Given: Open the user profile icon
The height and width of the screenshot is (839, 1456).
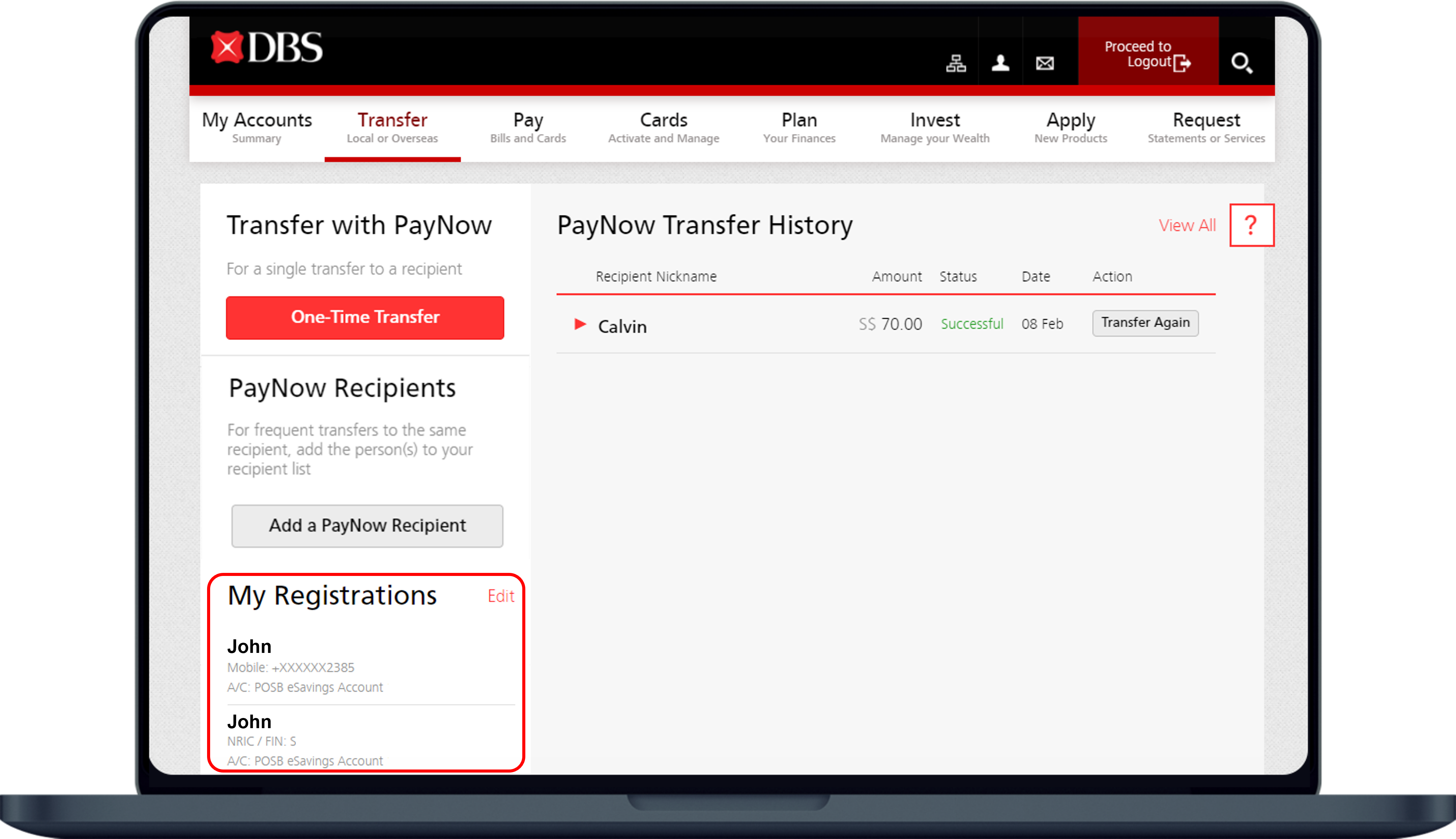Looking at the screenshot, I should point(1000,63).
